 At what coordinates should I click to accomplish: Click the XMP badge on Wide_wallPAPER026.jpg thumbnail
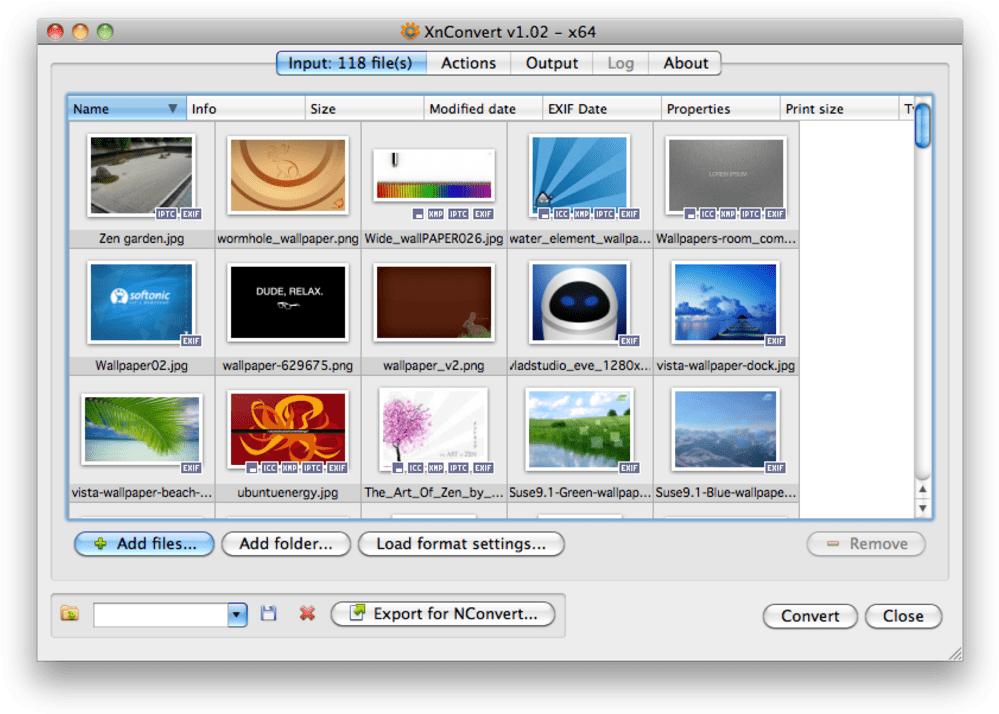coord(436,214)
